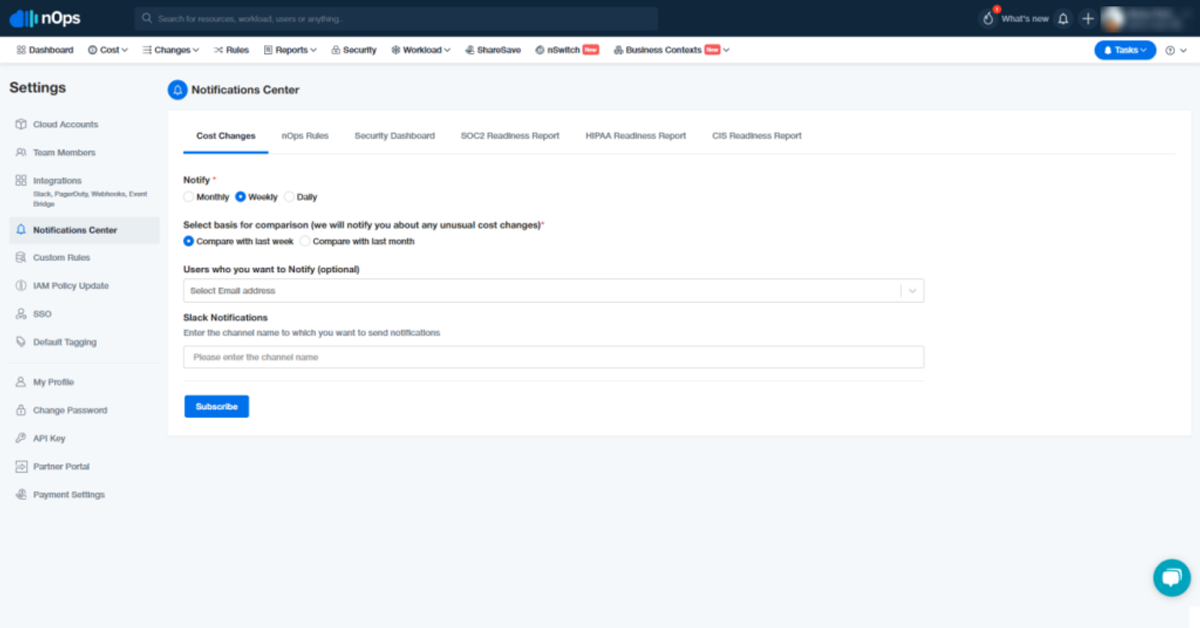The image size is (1200, 628).
Task: Click the Default Tagging tag icon
Action: click(x=21, y=341)
